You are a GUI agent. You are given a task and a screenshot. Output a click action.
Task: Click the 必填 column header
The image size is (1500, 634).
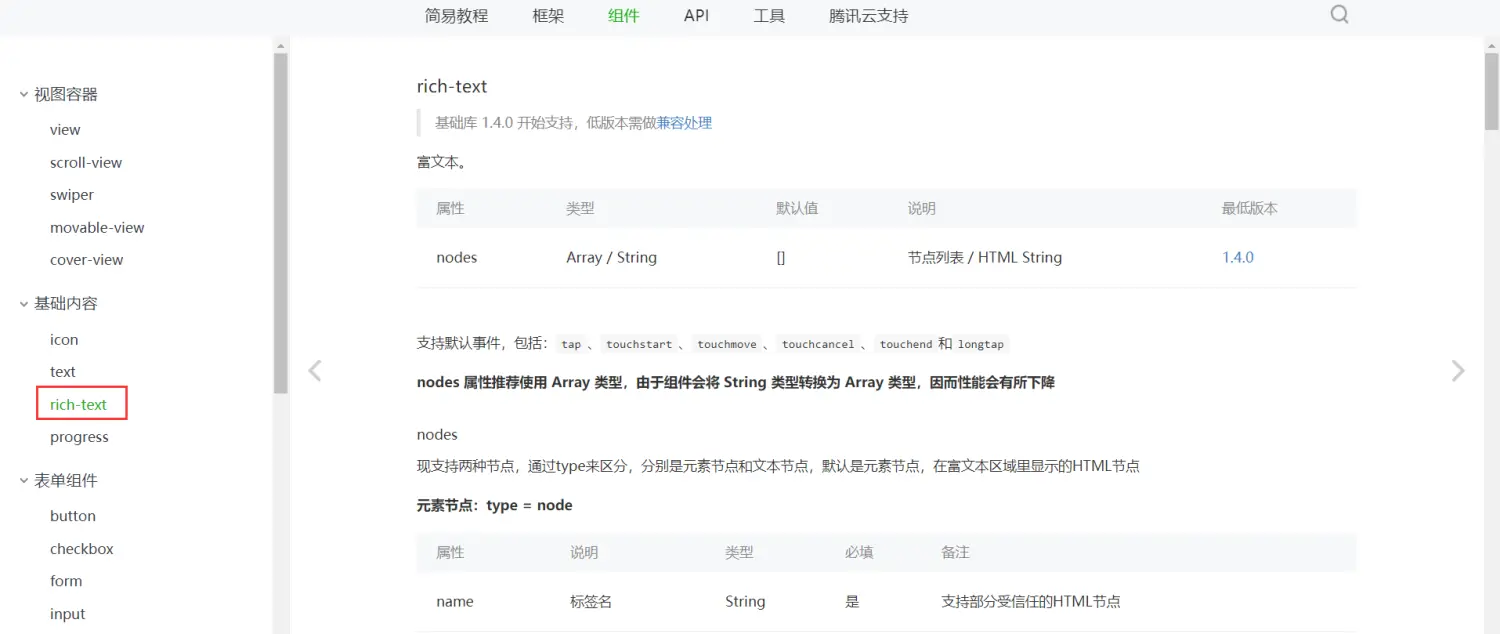[859, 552]
